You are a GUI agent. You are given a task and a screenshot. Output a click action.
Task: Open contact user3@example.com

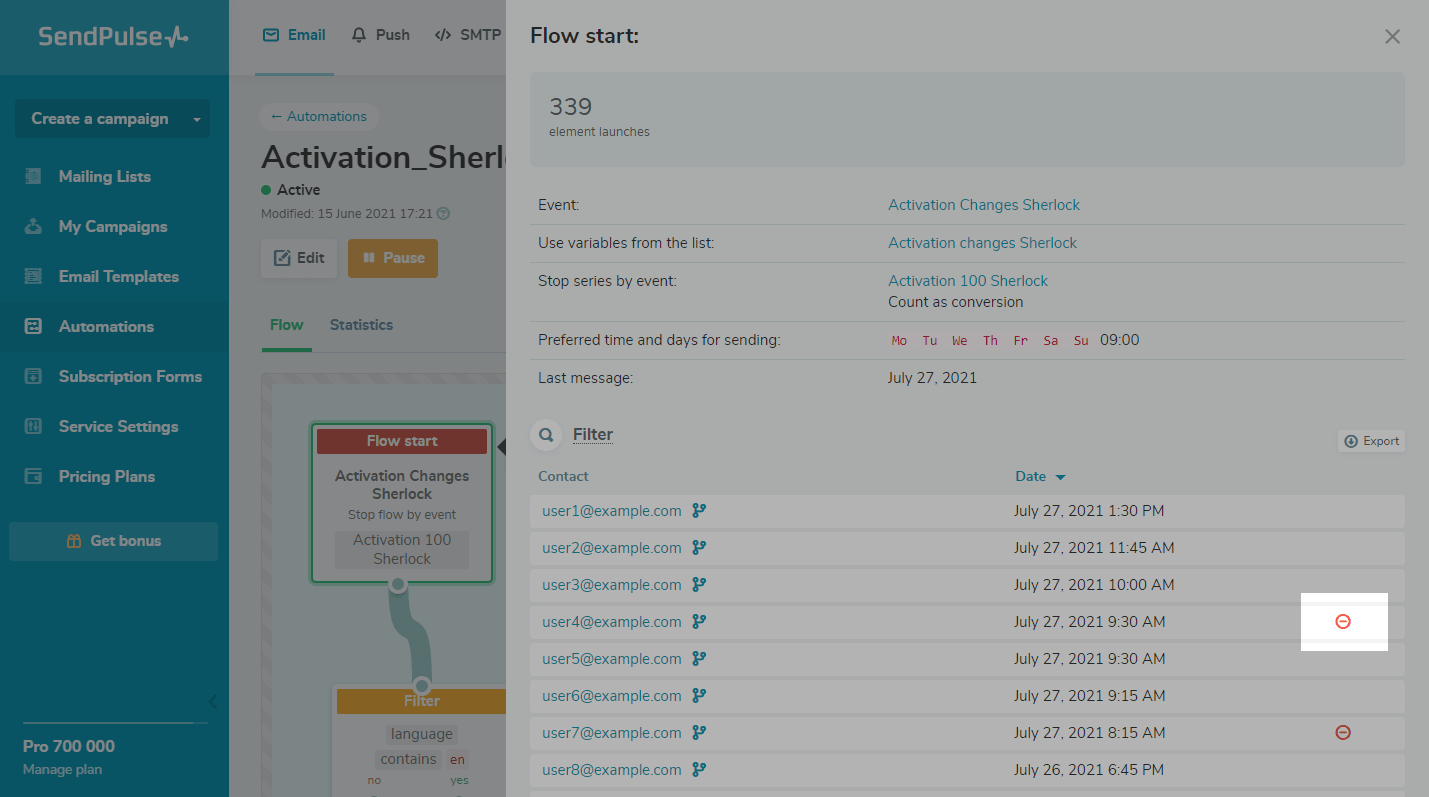coord(612,585)
